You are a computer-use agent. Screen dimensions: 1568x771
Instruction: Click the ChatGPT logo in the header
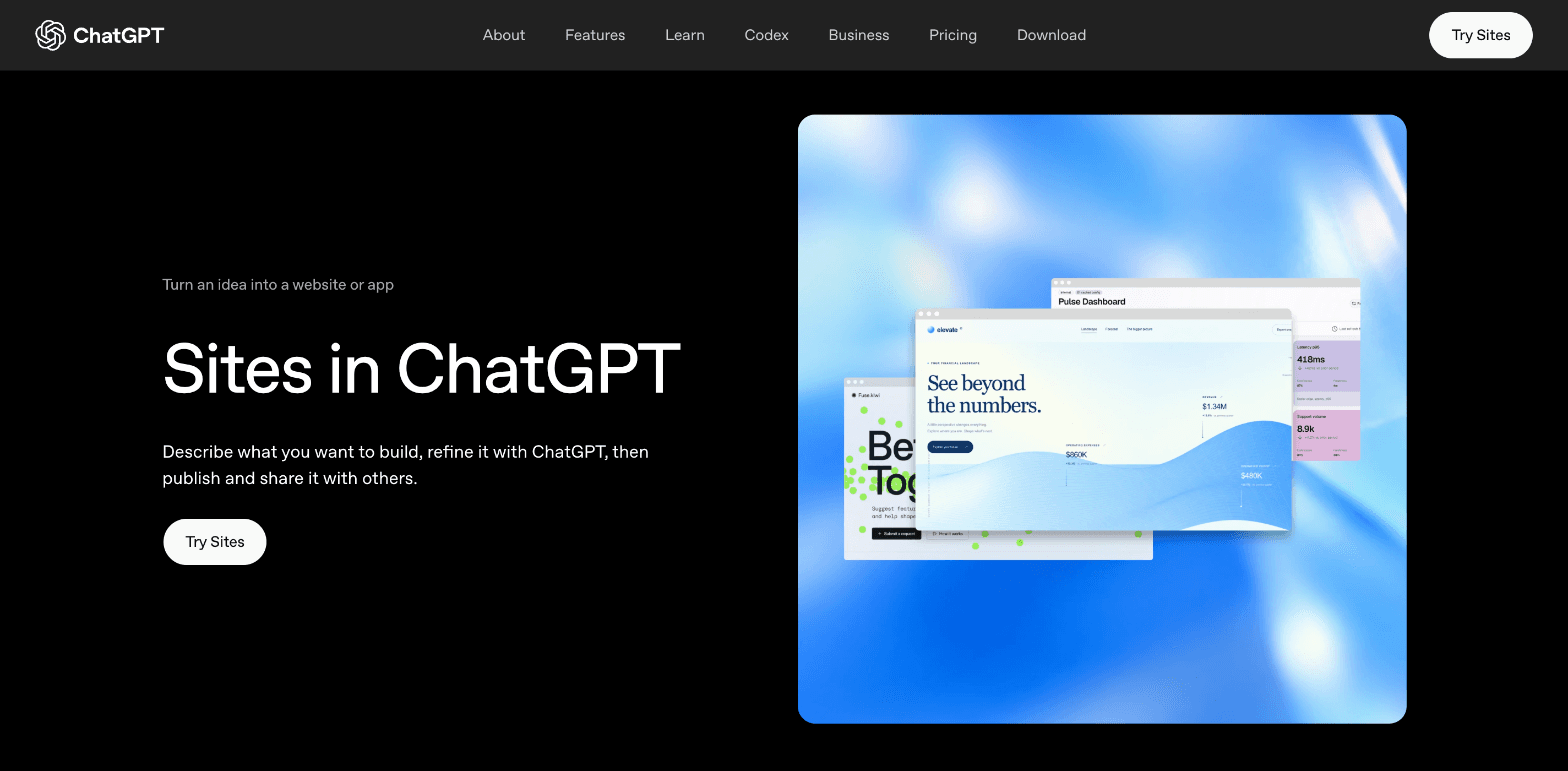99,35
